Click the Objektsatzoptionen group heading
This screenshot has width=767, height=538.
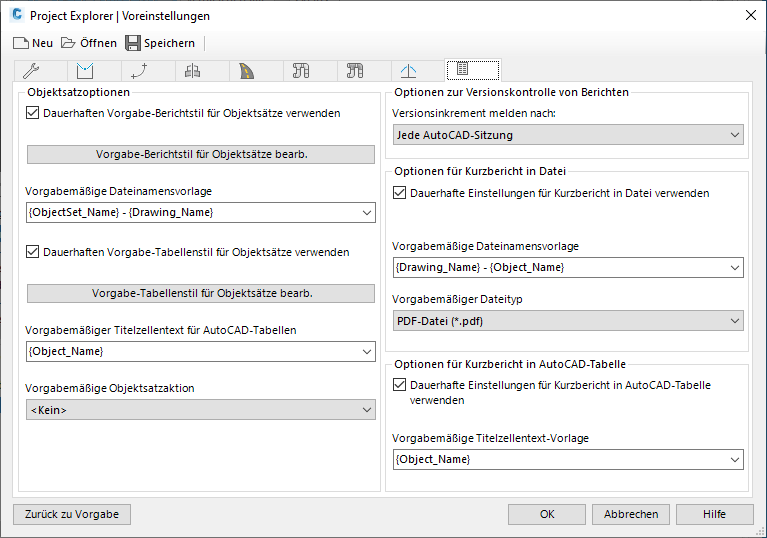(x=78, y=92)
